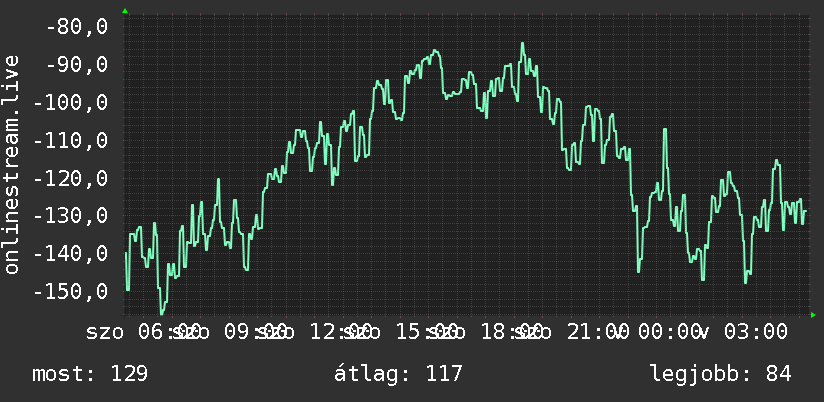Select the 21:00 time label
The height and width of the screenshot is (402, 824).
(598, 332)
